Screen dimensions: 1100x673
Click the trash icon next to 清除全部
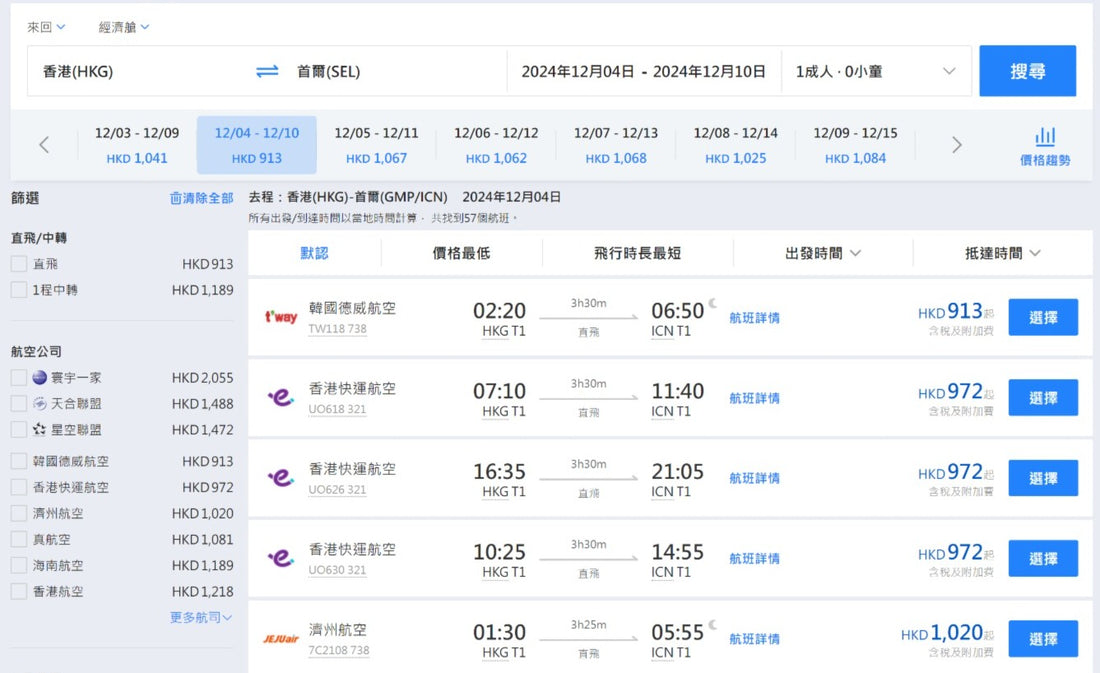(x=176, y=199)
